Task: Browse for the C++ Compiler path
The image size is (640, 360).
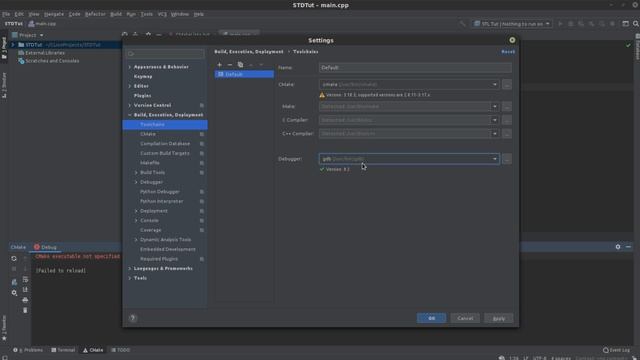Action: (507, 133)
